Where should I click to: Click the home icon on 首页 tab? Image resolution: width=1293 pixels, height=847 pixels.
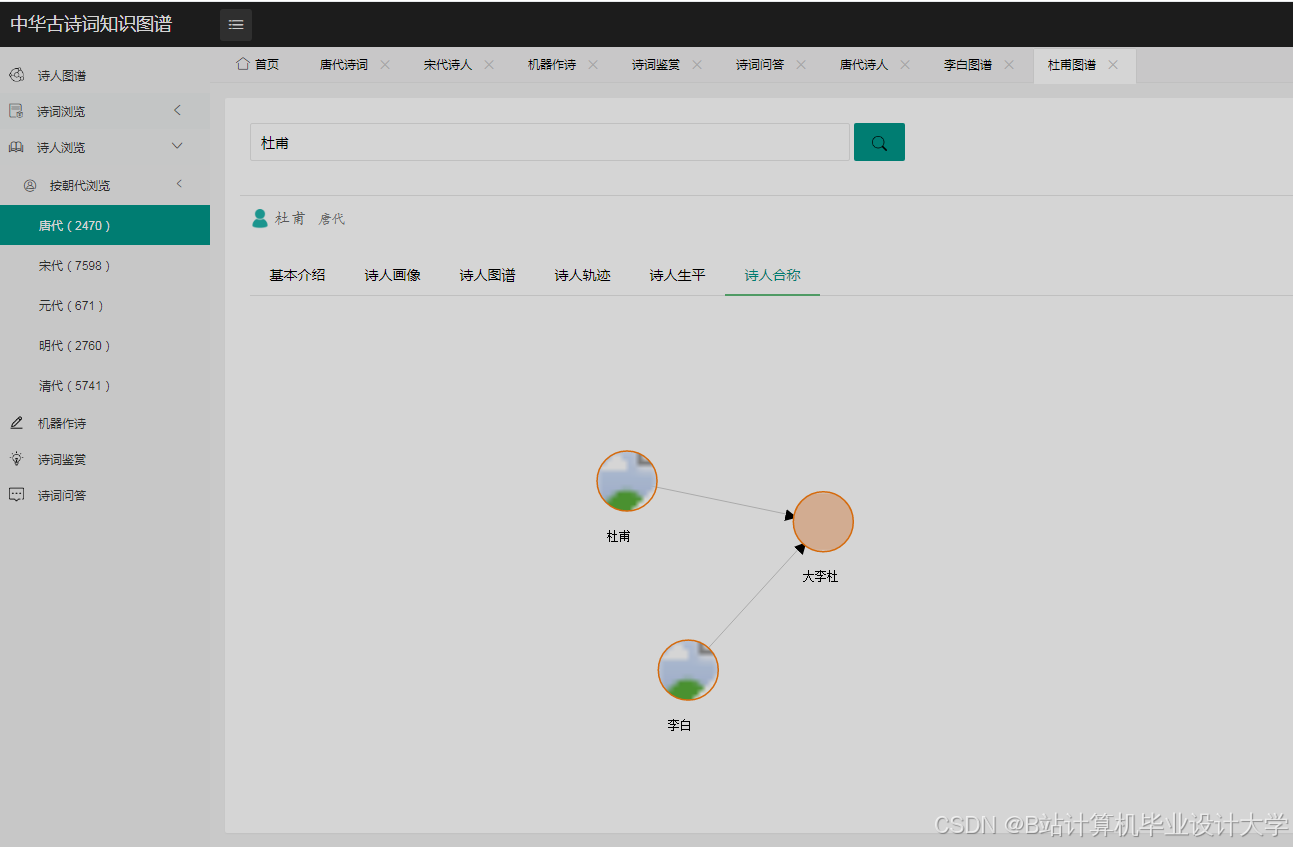tap(241, 62)
